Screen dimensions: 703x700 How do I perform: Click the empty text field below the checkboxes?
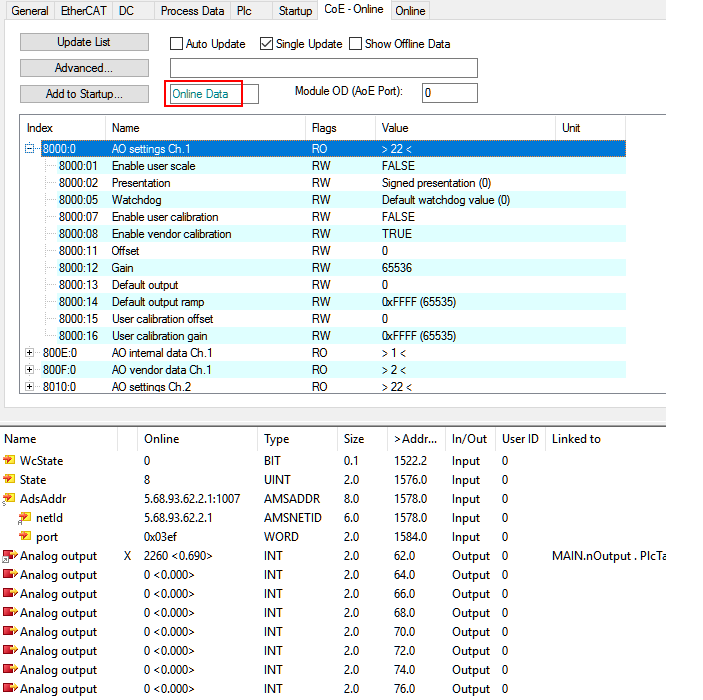coord(324,68)
